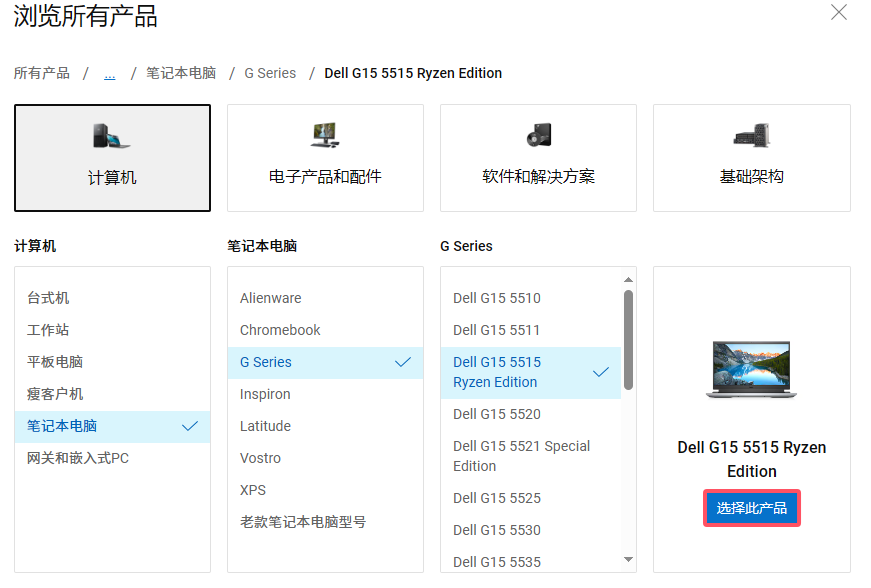Click the 软件和解决方案 category card
This screenshot has width=871, height=588.
[537, 158]
